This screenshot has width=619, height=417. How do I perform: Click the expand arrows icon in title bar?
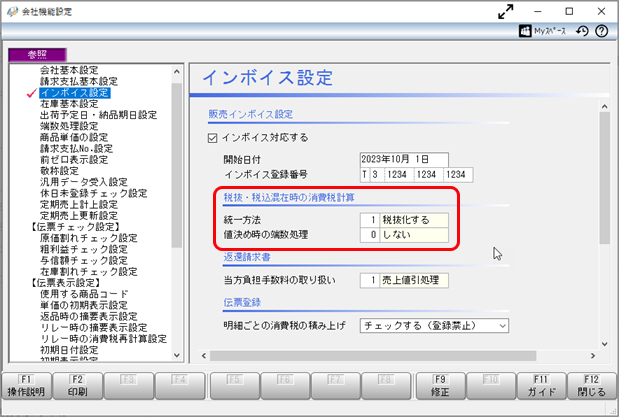point(506,11)
